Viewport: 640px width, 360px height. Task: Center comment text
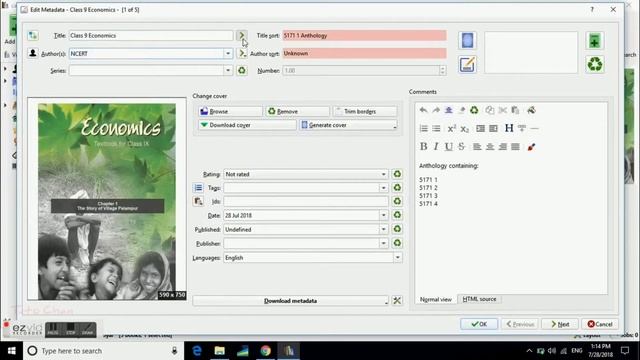490,147
